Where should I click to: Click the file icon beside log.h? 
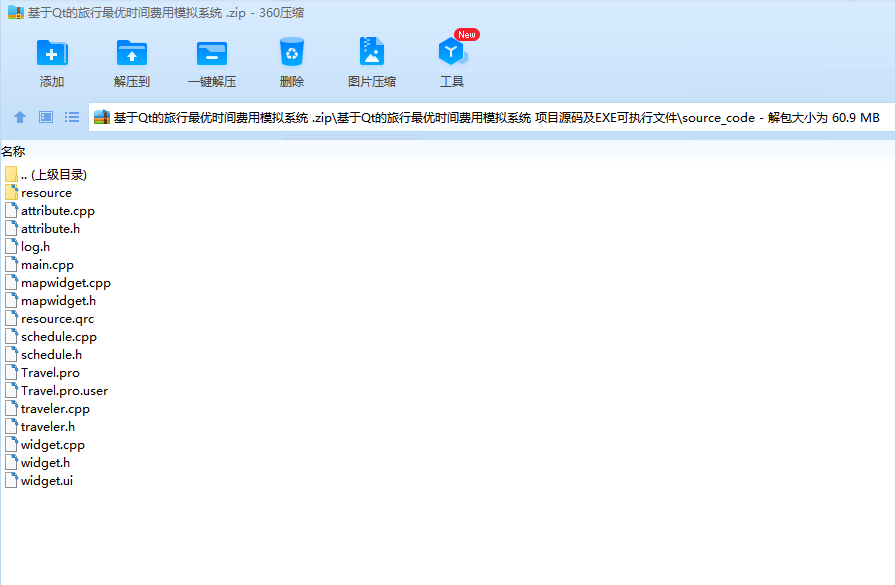tap(11, 246)
